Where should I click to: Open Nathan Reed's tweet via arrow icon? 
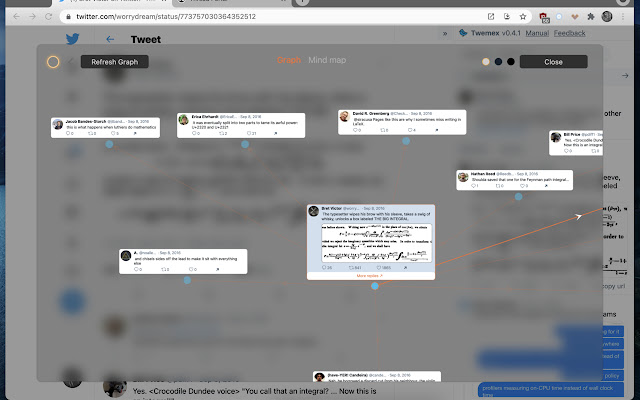coord(546,186)
